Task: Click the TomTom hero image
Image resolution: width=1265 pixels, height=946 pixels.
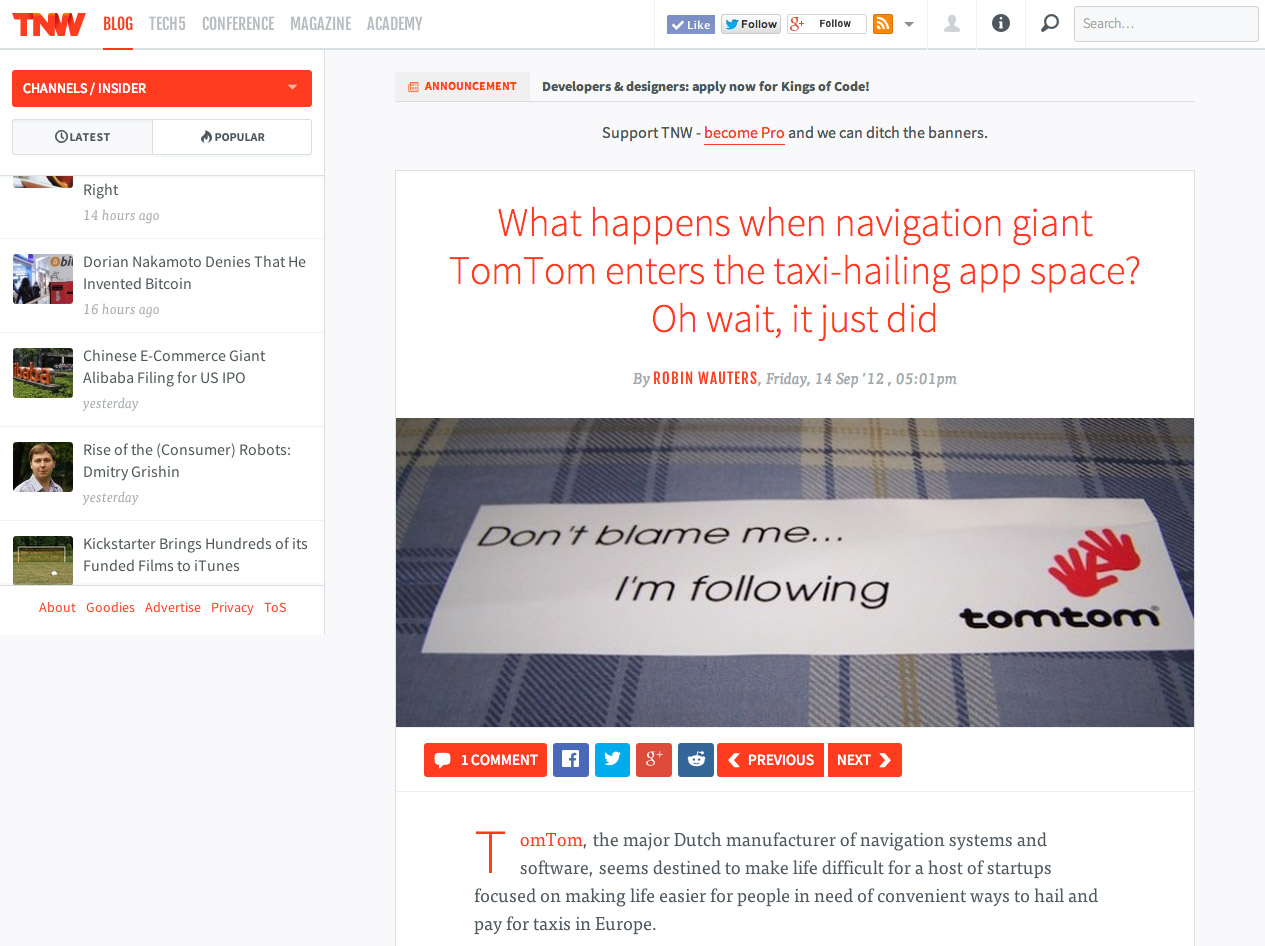Action: [x=795, y=572]
